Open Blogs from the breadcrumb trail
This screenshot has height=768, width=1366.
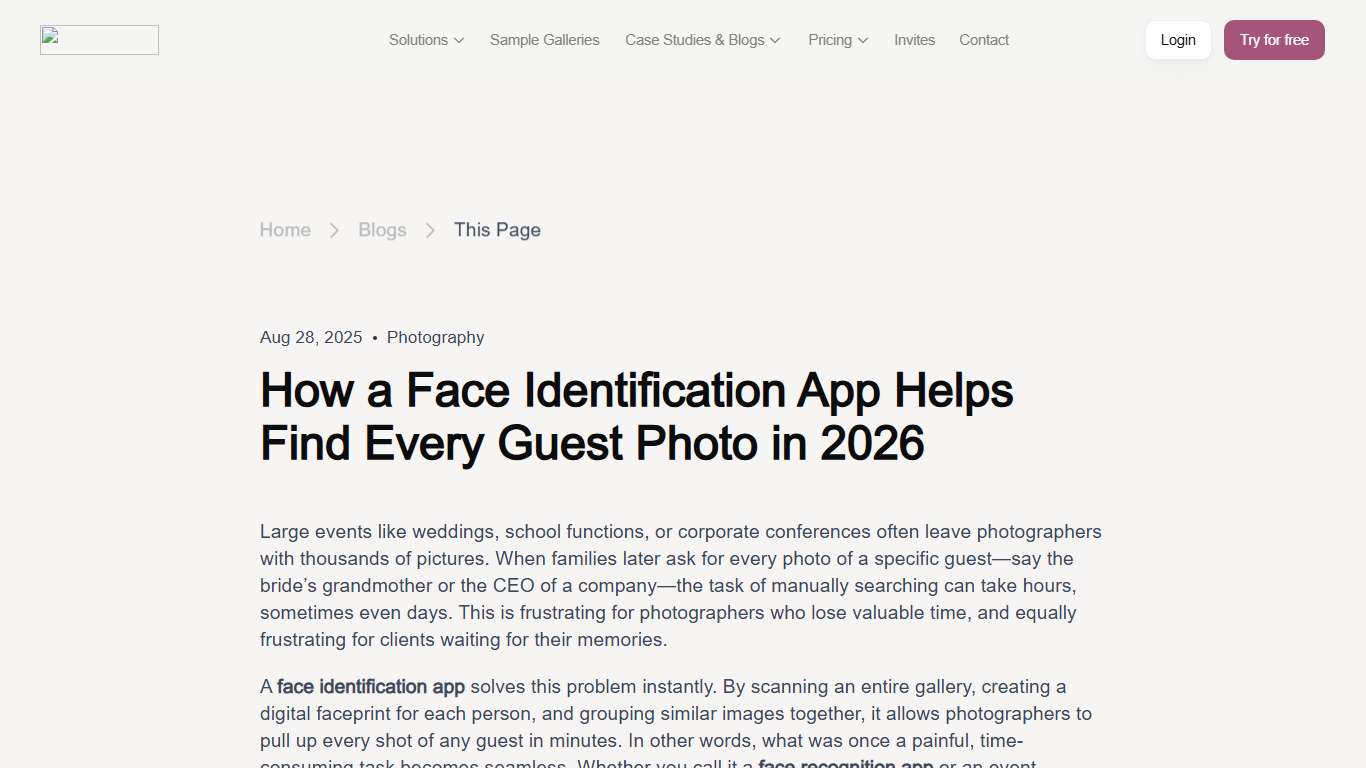click(x=382, y=230)
